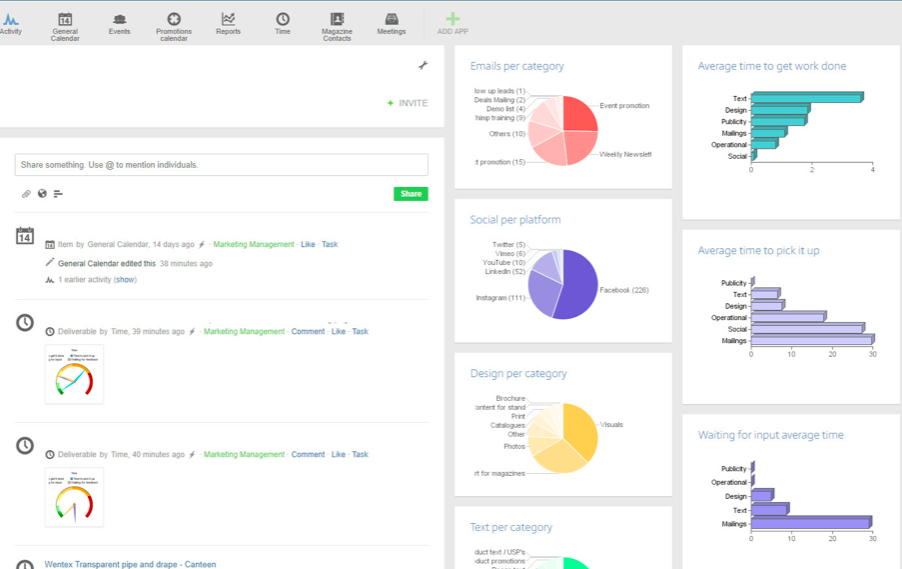Open the Reports app
This screenshot has width=902, height=569.
(x=228, y=24)
